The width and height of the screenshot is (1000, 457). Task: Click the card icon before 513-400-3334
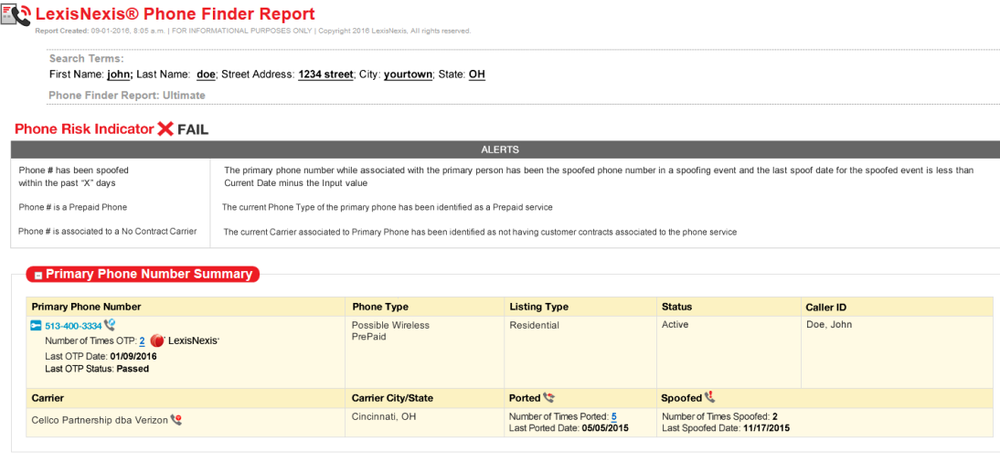pos(36,325)
